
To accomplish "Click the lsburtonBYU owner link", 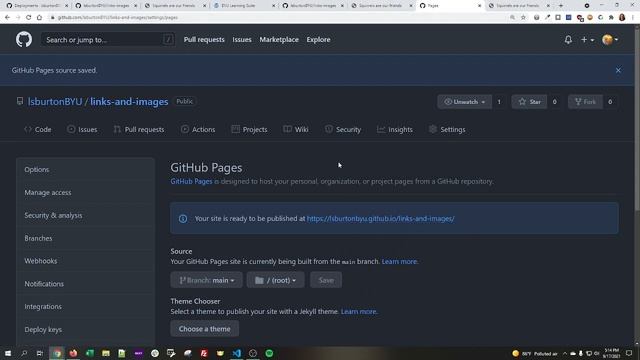I will (x=55, y=102).
